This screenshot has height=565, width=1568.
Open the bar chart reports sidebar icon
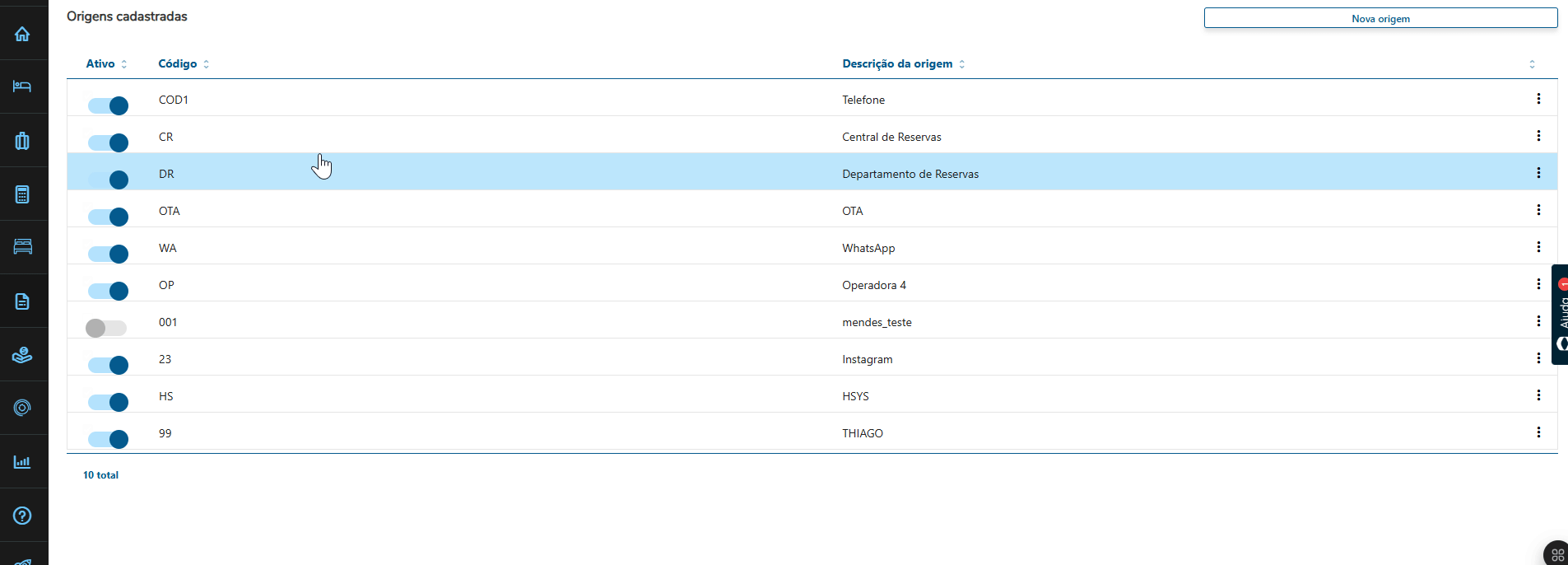[x=22, y=462]
